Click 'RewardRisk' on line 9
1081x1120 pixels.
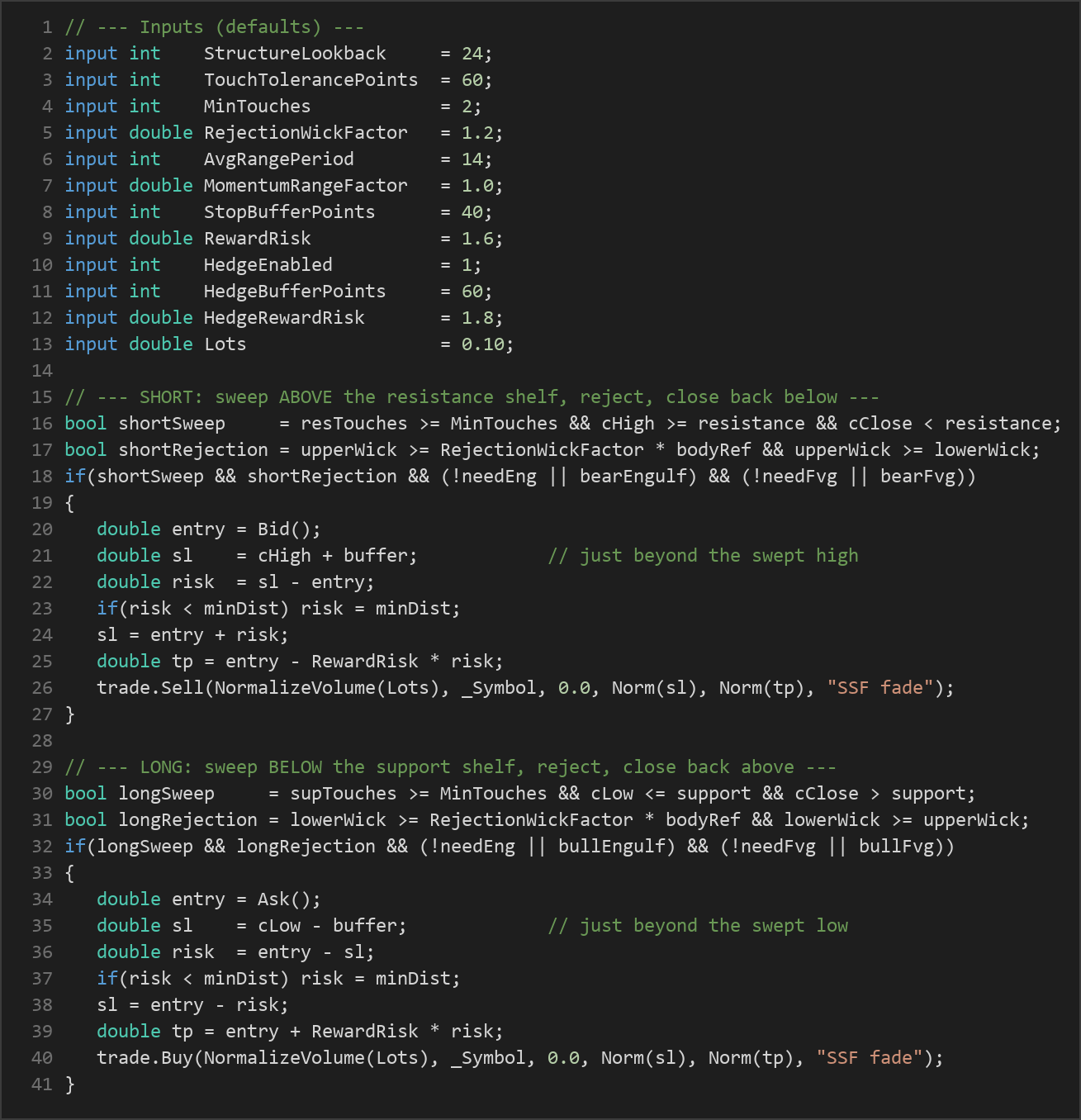(258, 239)
